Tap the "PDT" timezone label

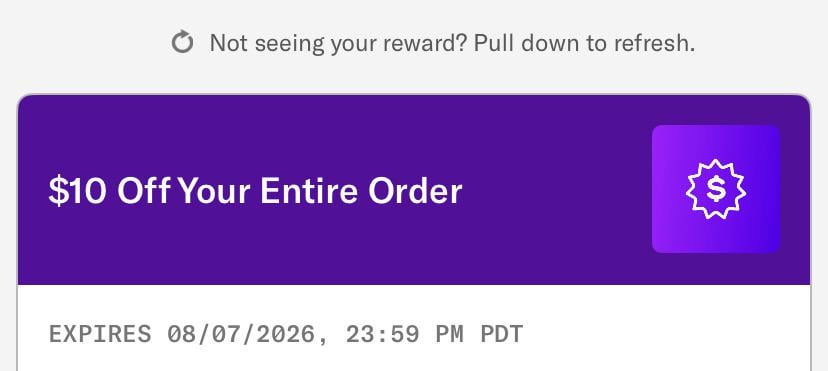point(502,334)
